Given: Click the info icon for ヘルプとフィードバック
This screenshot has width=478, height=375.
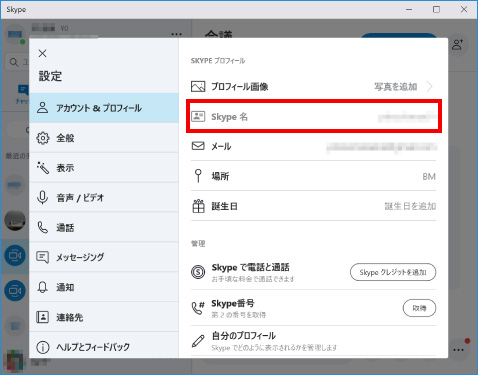Looking at the screenshot, I should (43, 347).
